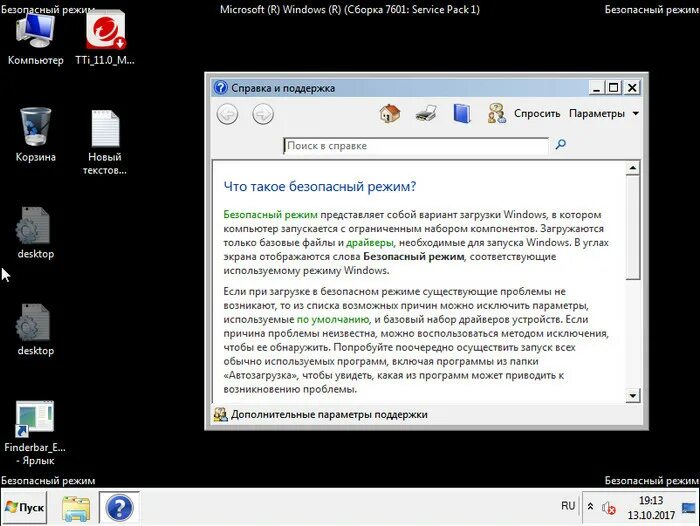Print the help topic
The width and height of the screenshot is (700, 526).
pos(426,114)
